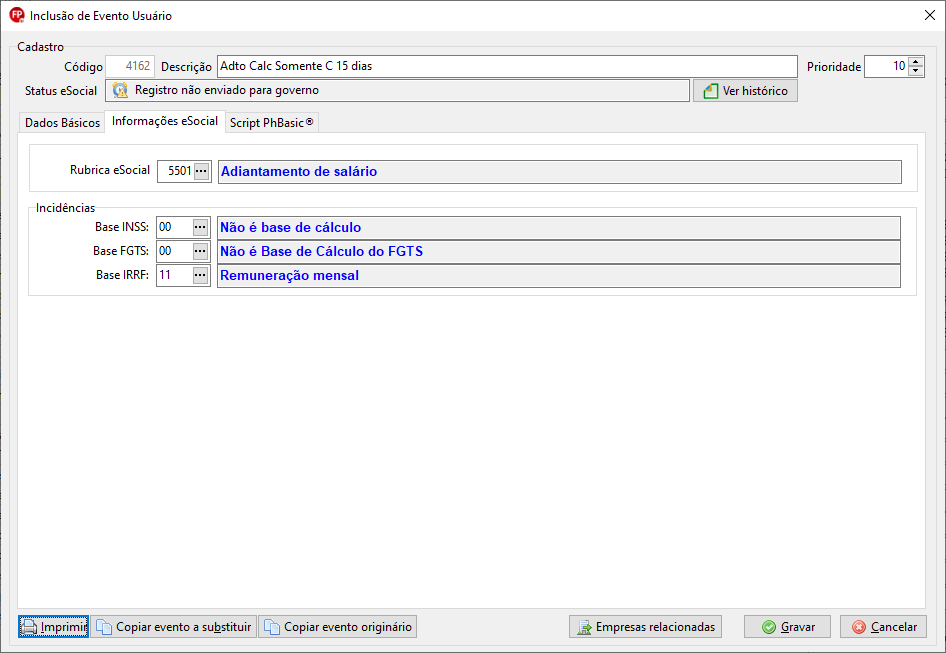Close the Inclusão de Evento Usuário window
This screenshot has width=946, height=653.
[930, 15]
